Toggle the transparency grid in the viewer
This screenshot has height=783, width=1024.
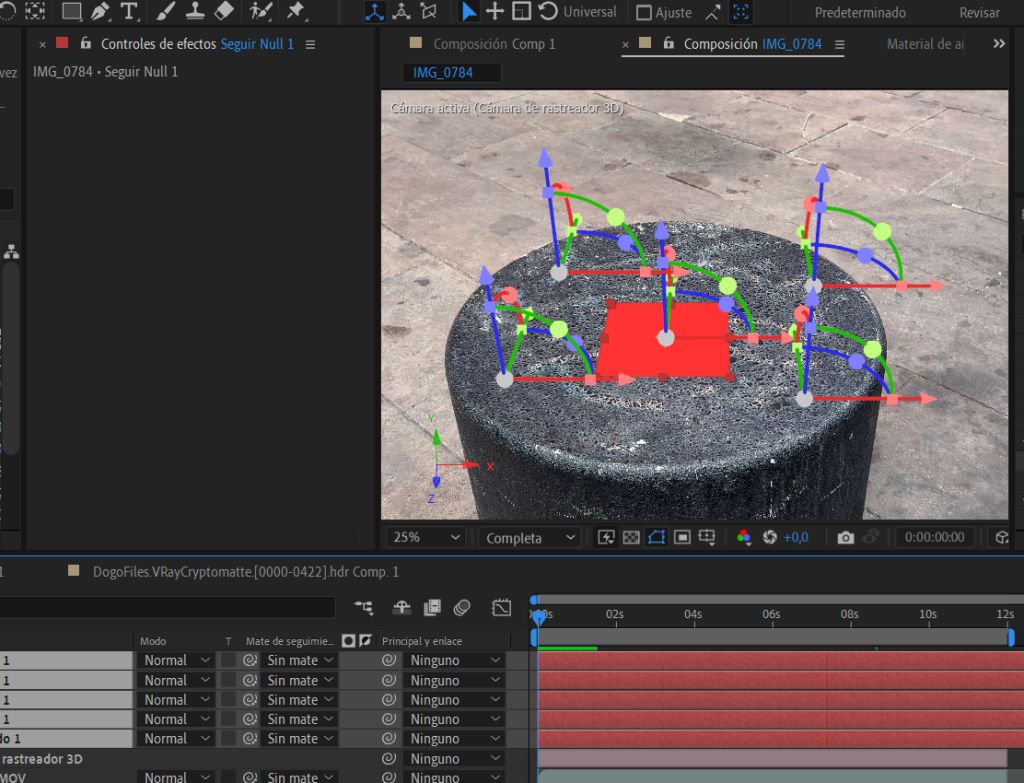[x=630, y=537]
